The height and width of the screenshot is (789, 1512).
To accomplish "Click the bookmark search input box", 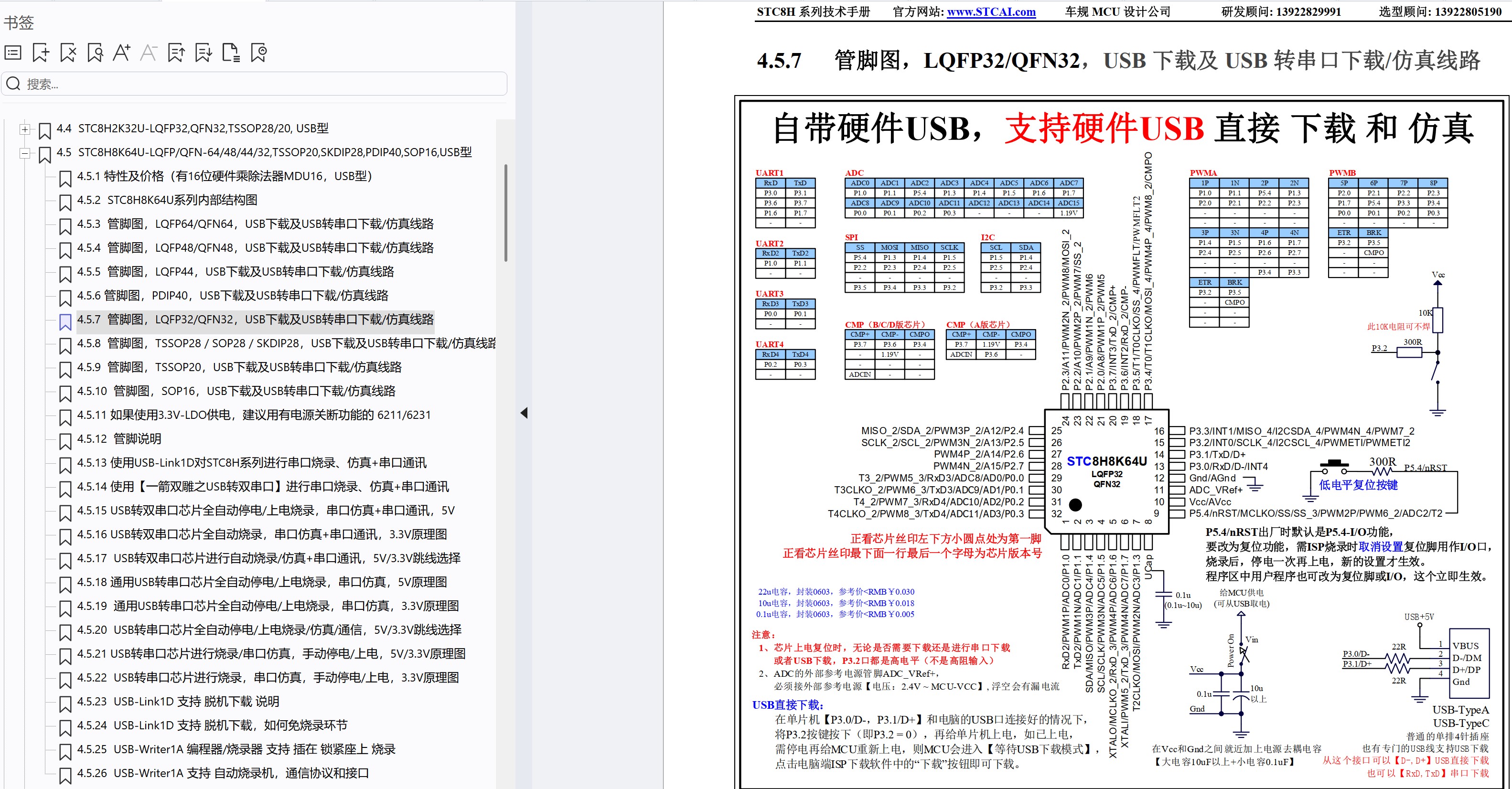I will coord(252,83).
